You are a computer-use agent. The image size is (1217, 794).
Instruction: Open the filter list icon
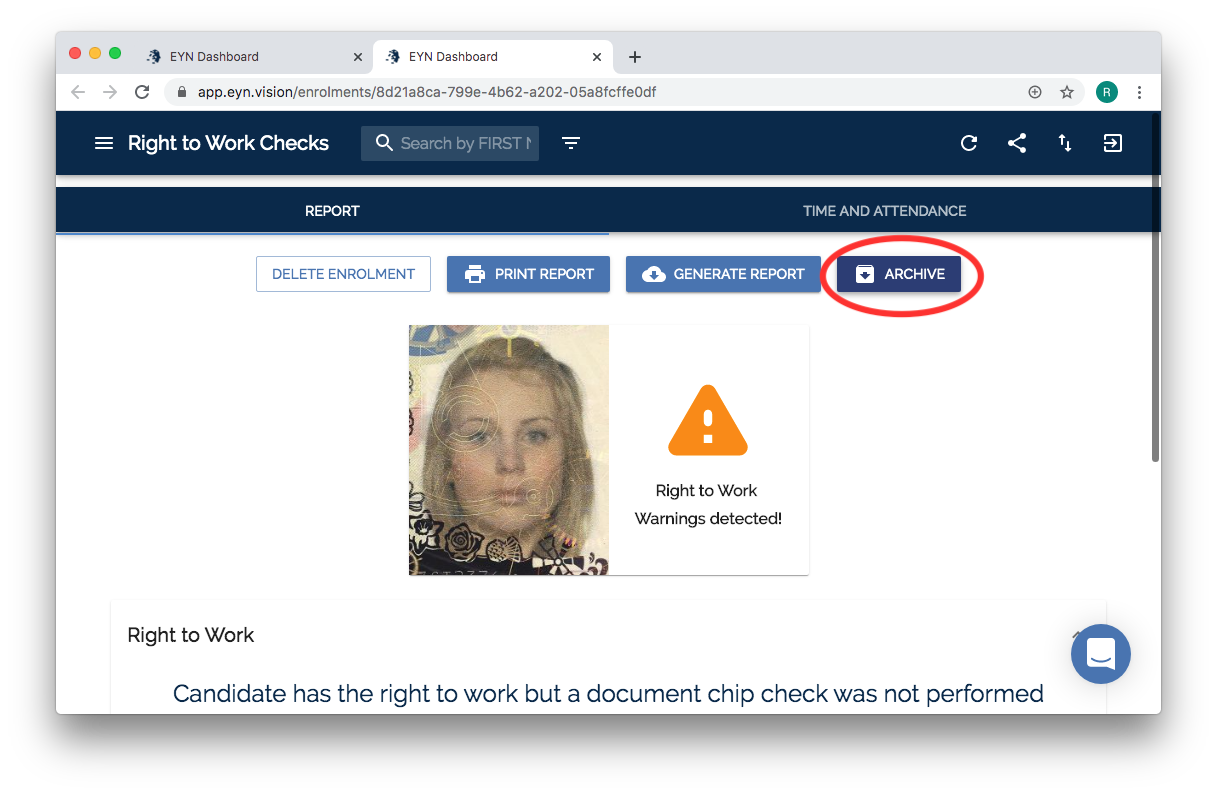[571, 143]
